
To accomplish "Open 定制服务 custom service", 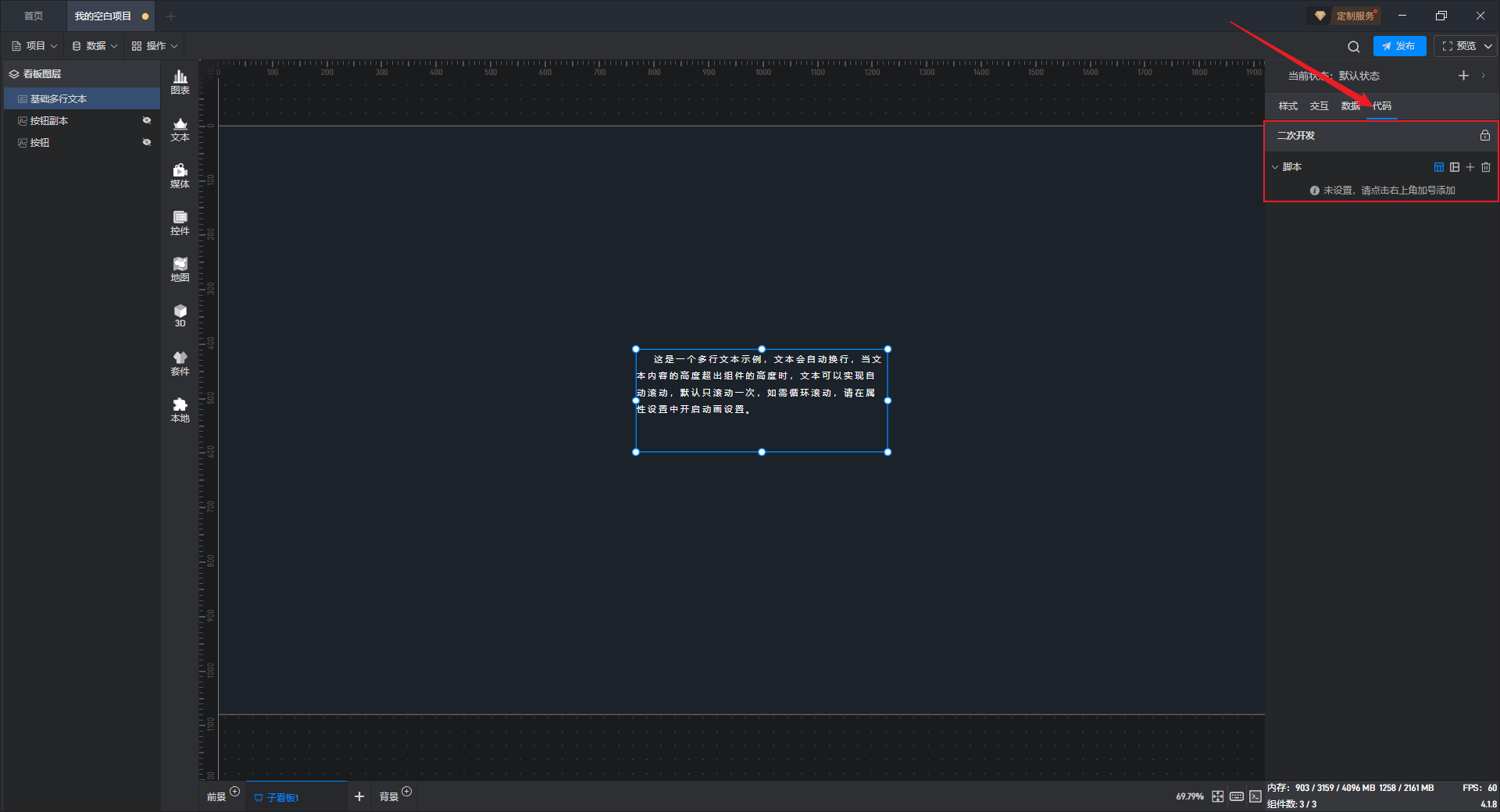I will pyautogui.click(x=1344, y=16).
